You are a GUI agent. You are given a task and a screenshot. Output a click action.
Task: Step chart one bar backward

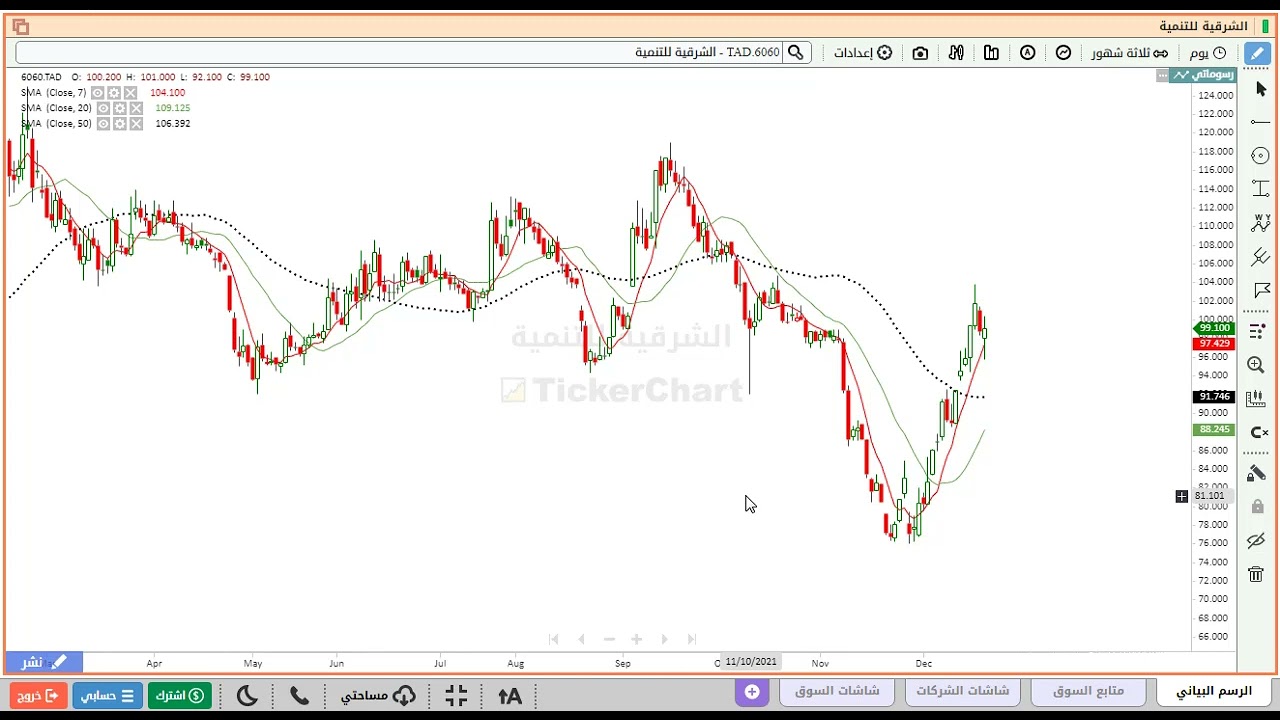click(581, 639)
